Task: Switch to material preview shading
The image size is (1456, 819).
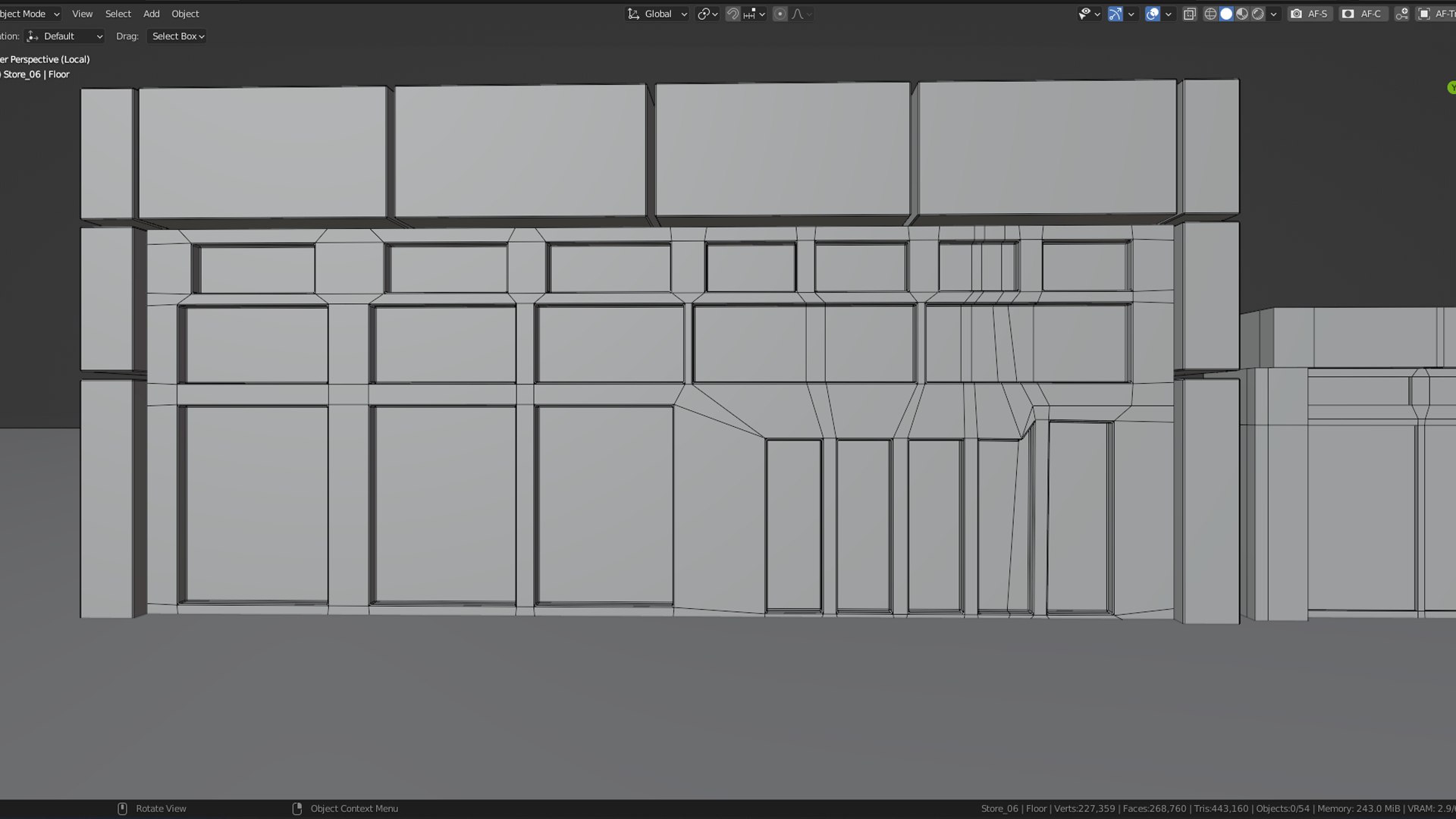Action: coord(1242,14)
